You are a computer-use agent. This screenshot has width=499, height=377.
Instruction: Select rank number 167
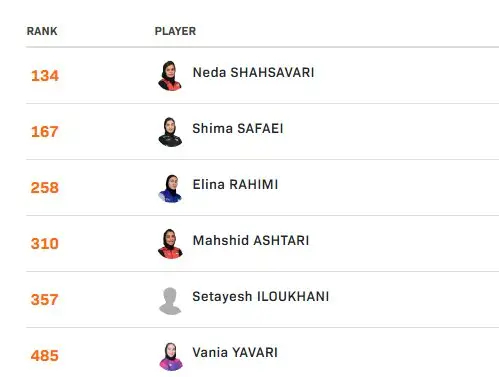(x=45, y=132)
